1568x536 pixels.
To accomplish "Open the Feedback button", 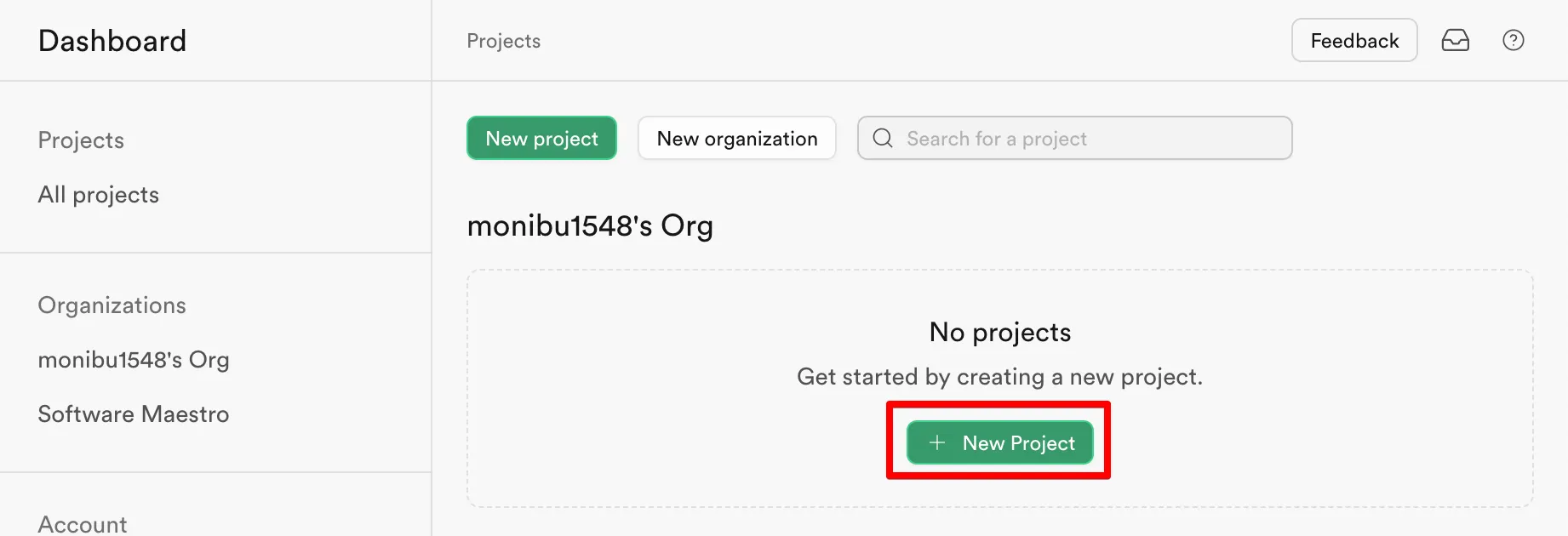I will coord(1353,40).
